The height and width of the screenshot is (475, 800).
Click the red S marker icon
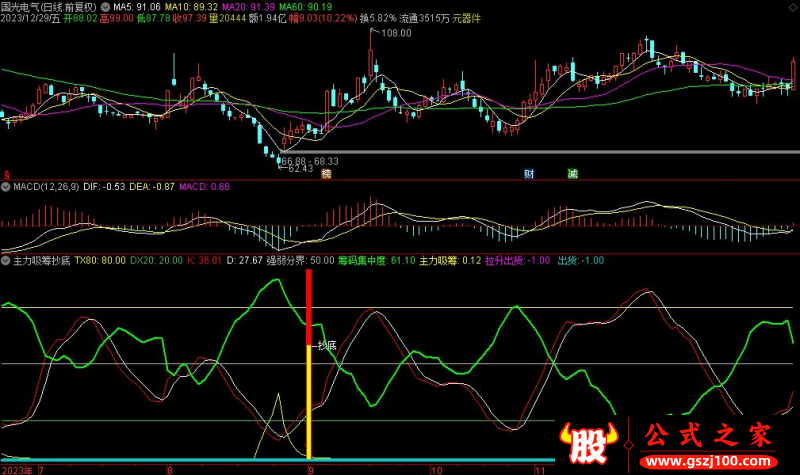(x=7, y=175)
